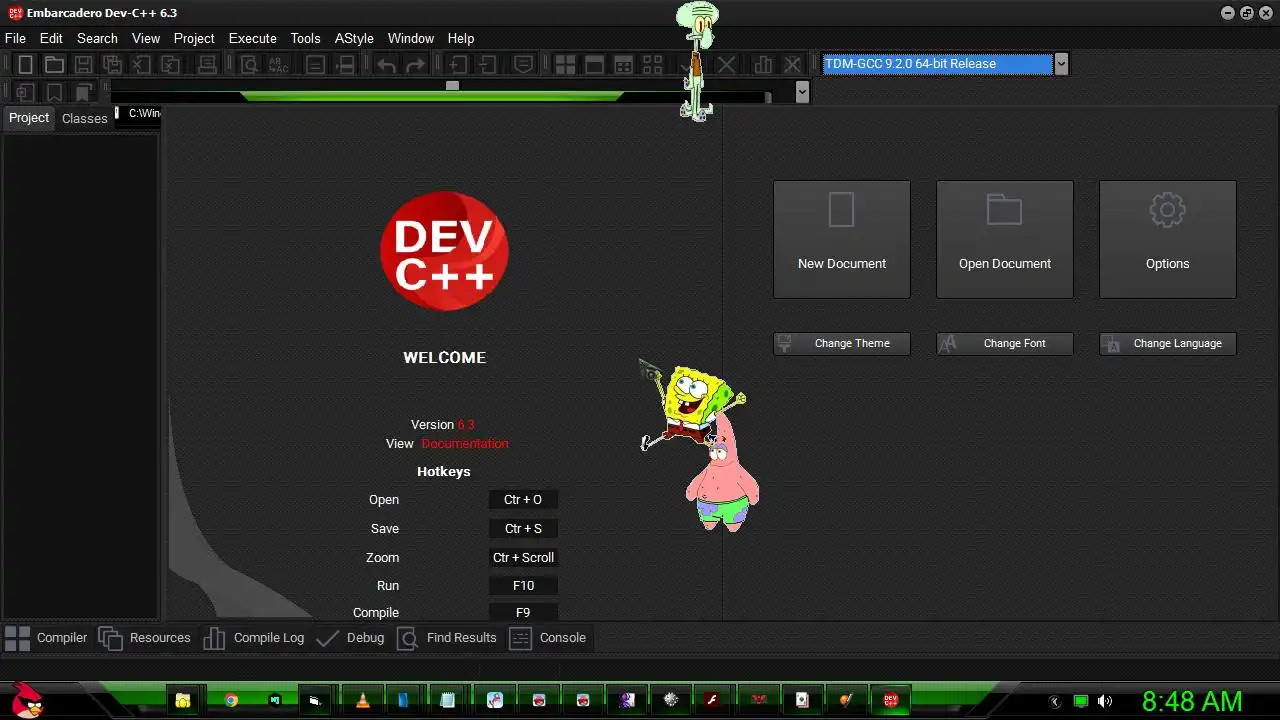Click the Print toolbar icon

207,65
